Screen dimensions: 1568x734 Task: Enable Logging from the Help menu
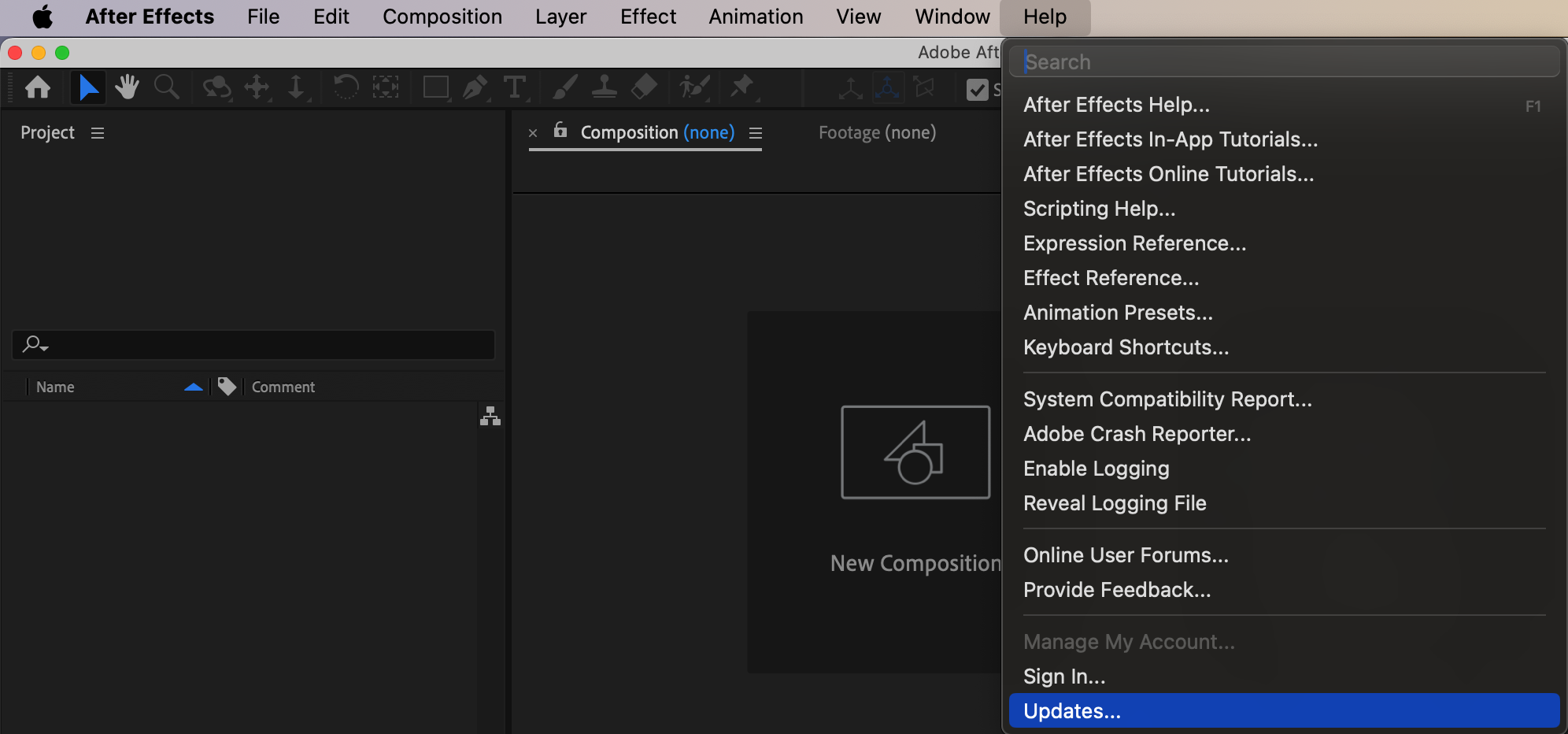pos(1096,469)
